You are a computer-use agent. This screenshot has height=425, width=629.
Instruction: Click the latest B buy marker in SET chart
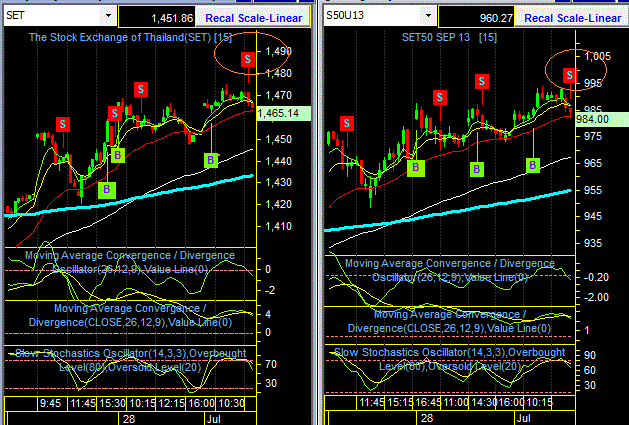pyautogui.click(x=211, y=161)
